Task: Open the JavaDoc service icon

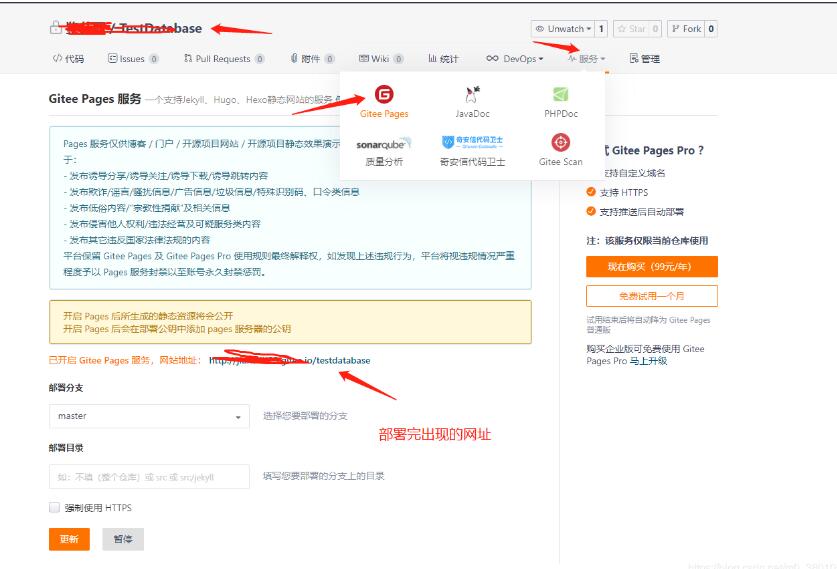Action: 472,94
